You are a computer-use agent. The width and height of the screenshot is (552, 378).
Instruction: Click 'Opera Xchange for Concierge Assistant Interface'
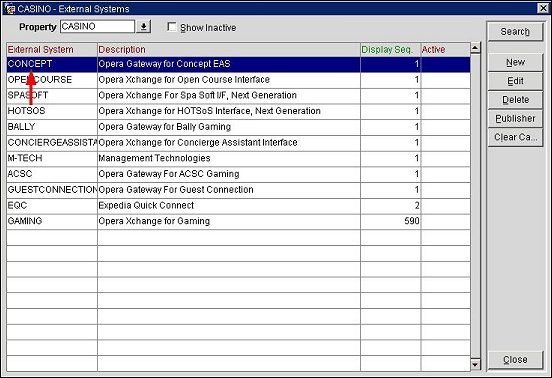(198, 143)
